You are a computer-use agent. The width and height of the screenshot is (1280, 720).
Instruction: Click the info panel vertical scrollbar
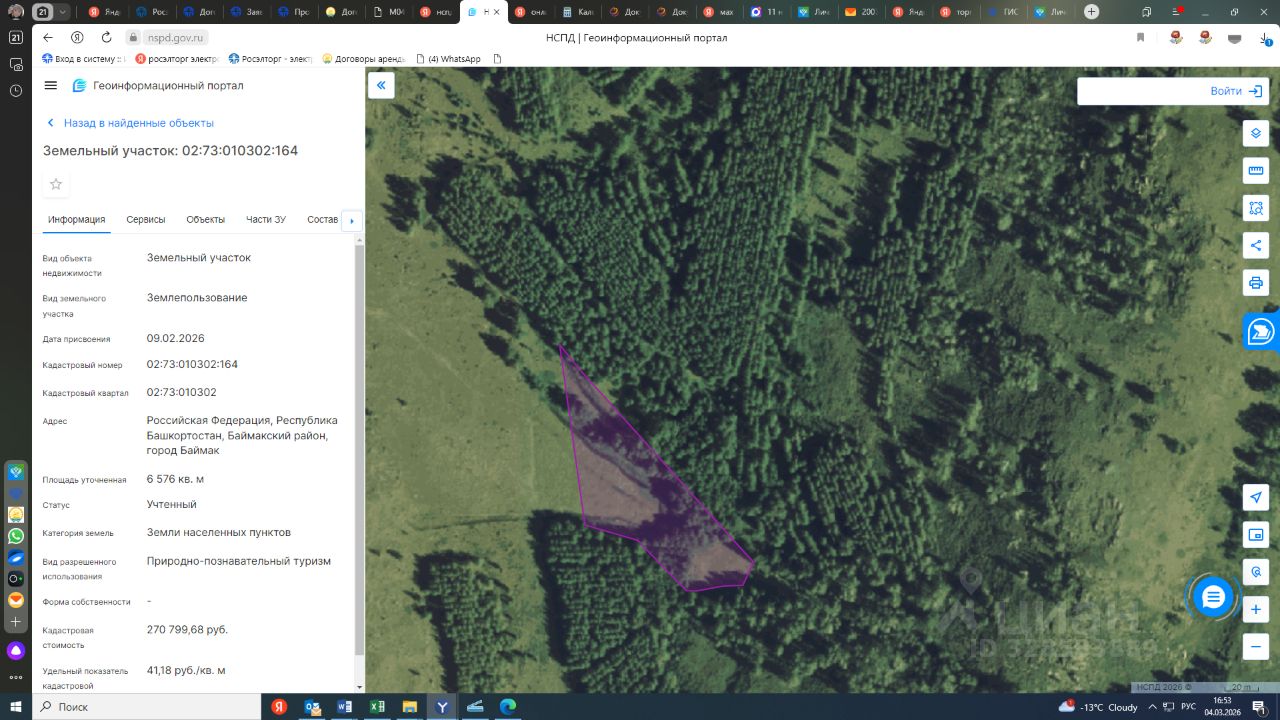[359, 450]
